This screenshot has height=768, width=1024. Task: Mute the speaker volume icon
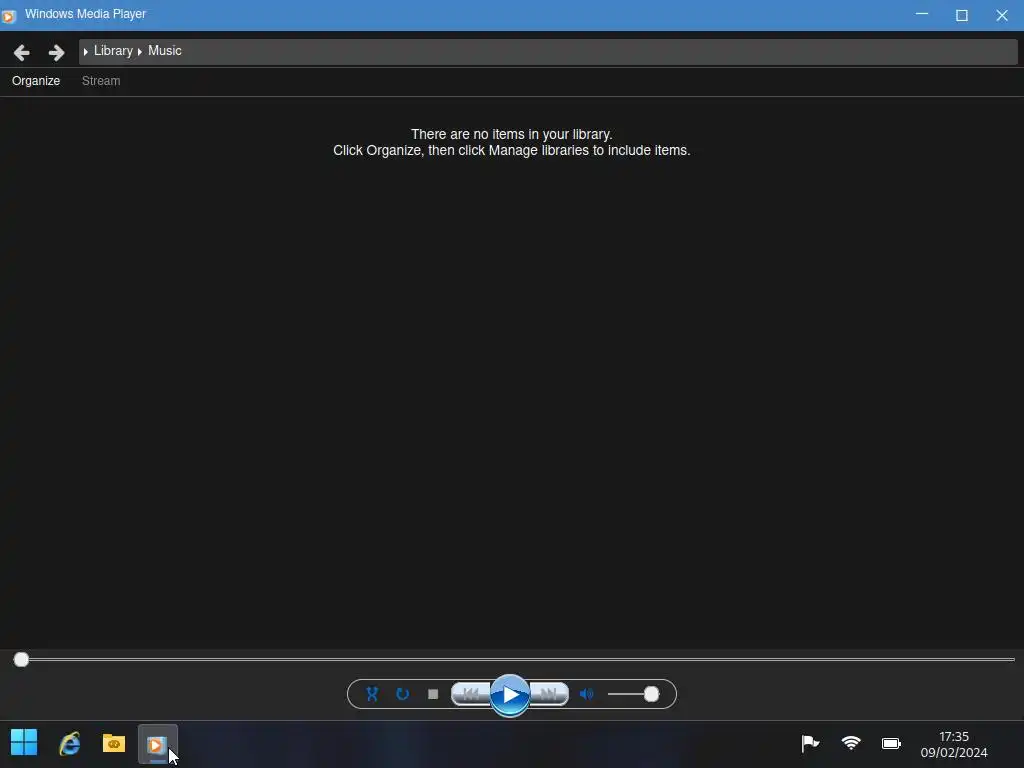pos(586,694)
